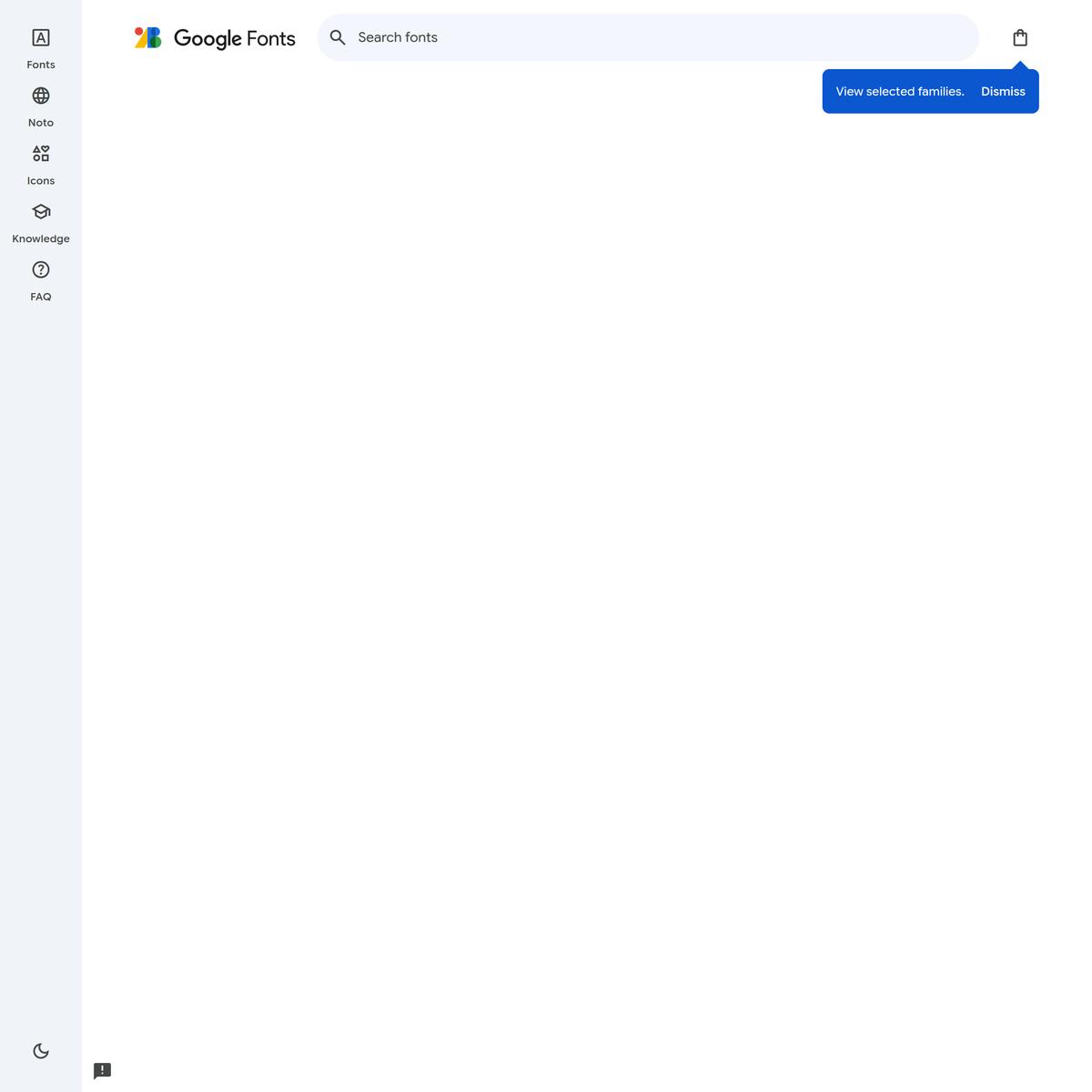The width and height of the screenshot is (1092, 1092).
Task: Dismiss the selected families tooltip
Action: [1003, 92]
